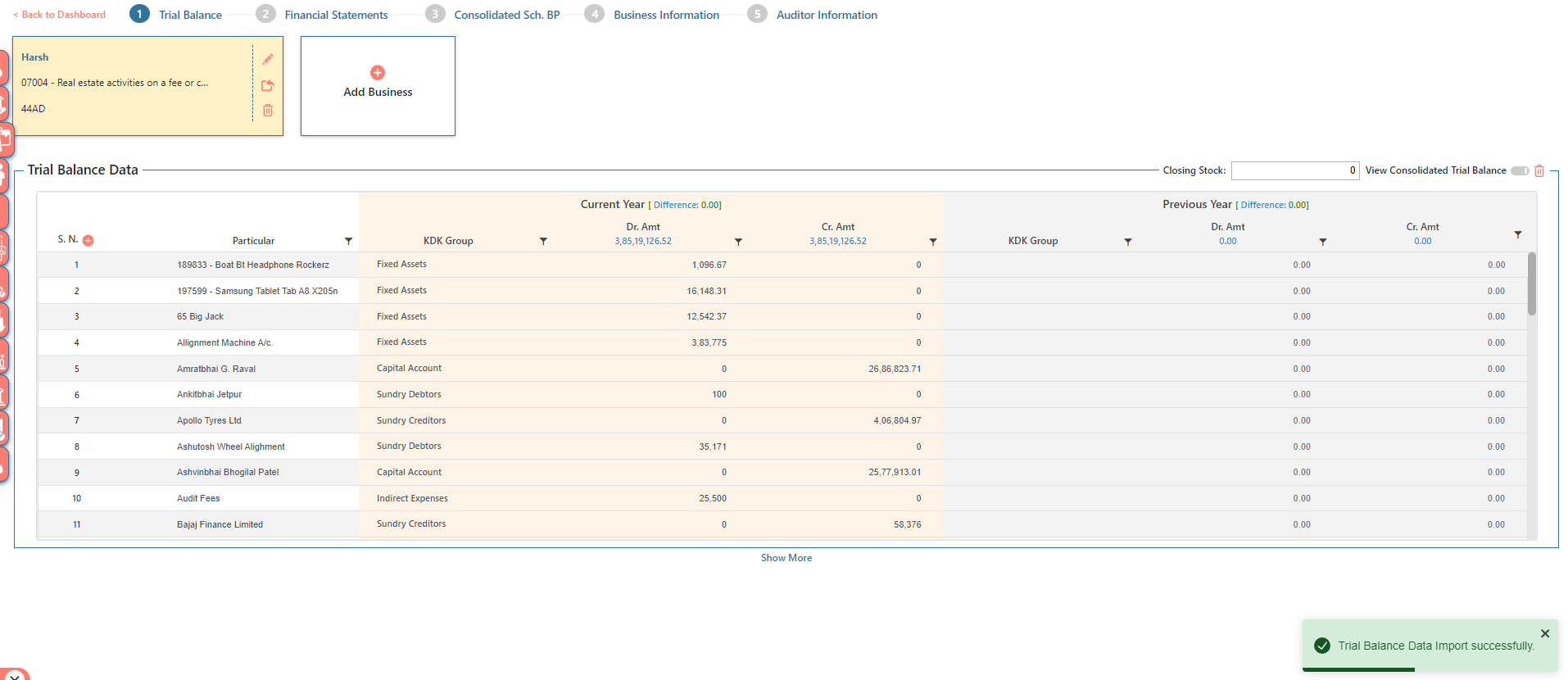Click Previous Year Cr. Amt total 0.00

coord(1423,241)
